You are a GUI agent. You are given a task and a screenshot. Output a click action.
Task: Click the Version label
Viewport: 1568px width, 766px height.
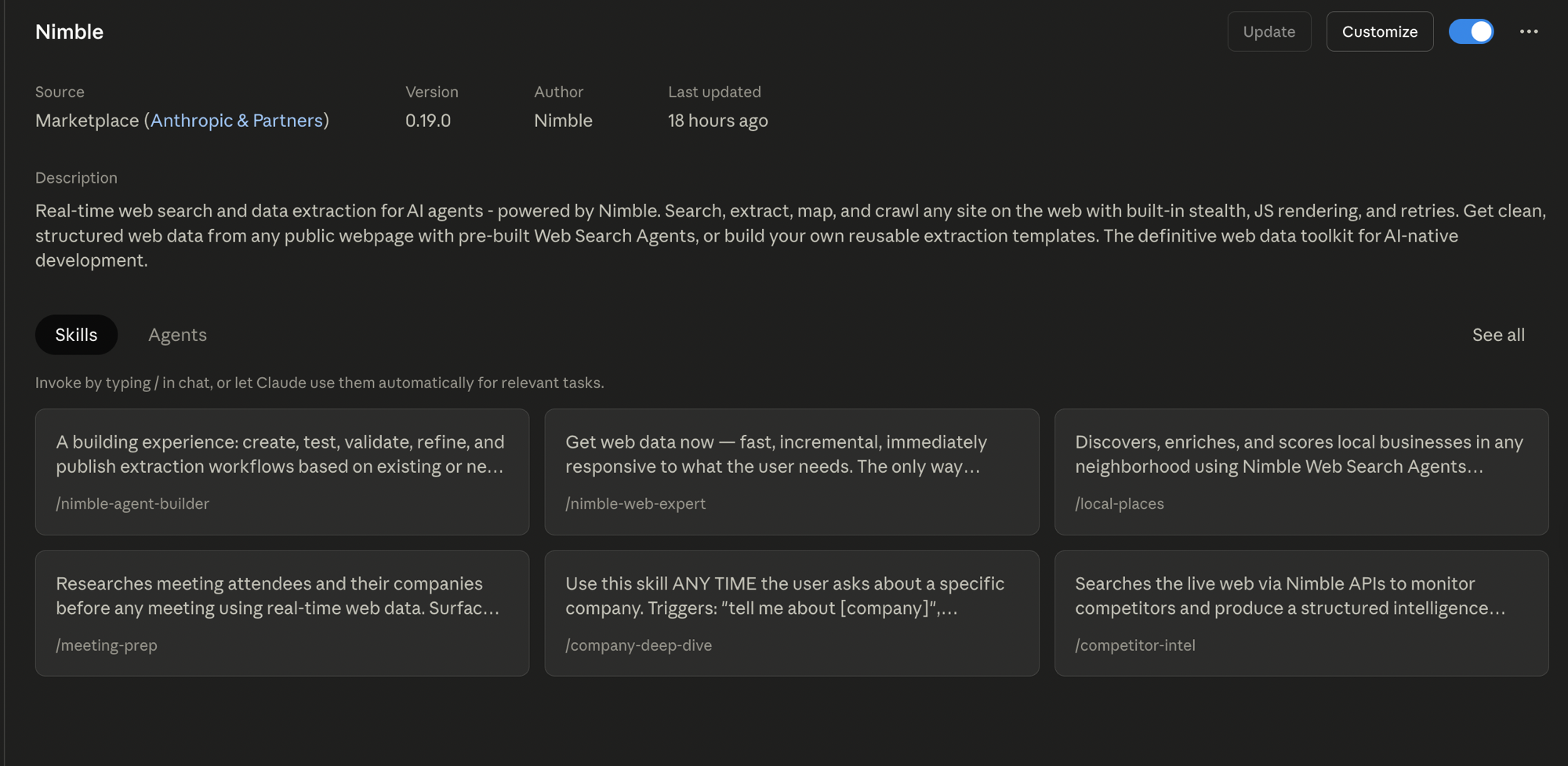point(431,92)
